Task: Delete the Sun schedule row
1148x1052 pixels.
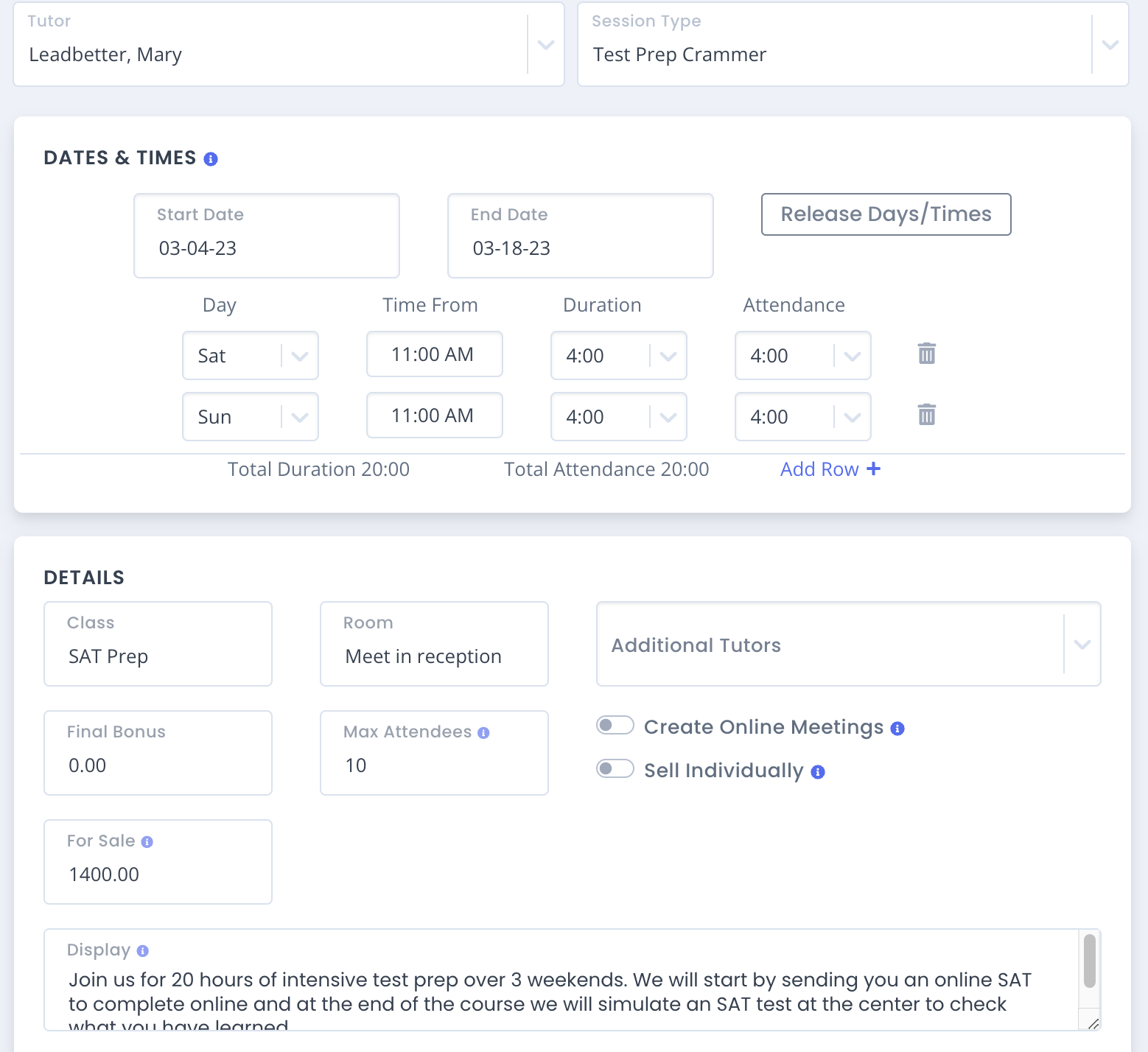Action: [x=926, y=415]
